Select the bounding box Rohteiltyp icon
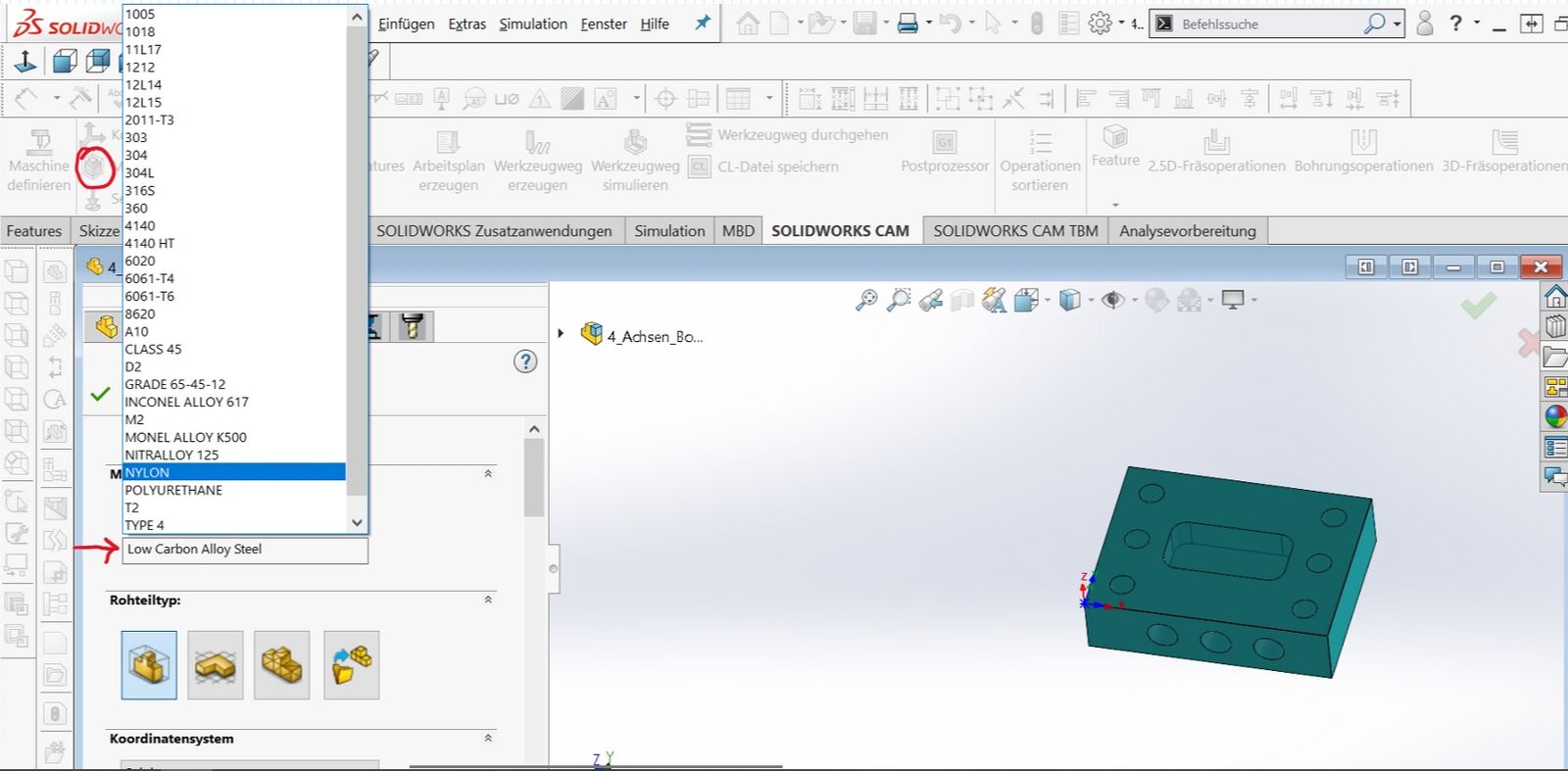This screenshot has width=1568, height=771. coord(149,665)
